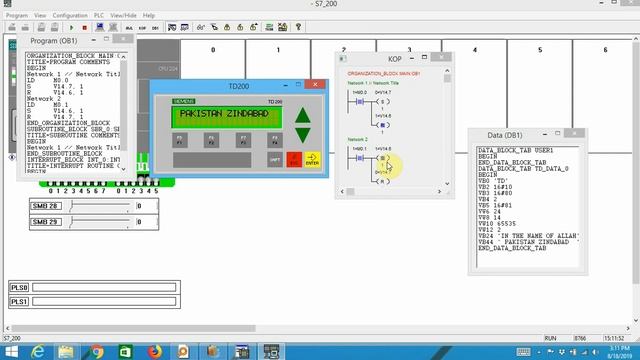
Task: Click the eye icon left of PLC panel
Action: click(12, 157)
